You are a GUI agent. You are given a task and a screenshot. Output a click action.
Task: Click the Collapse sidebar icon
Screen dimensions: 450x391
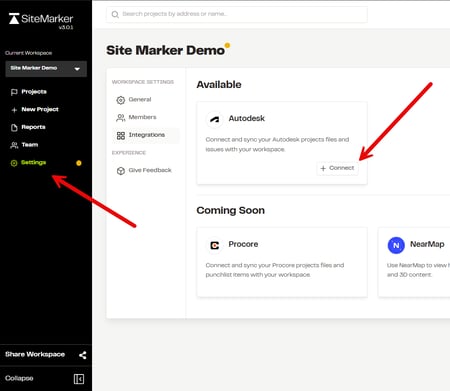click(79, 379)
